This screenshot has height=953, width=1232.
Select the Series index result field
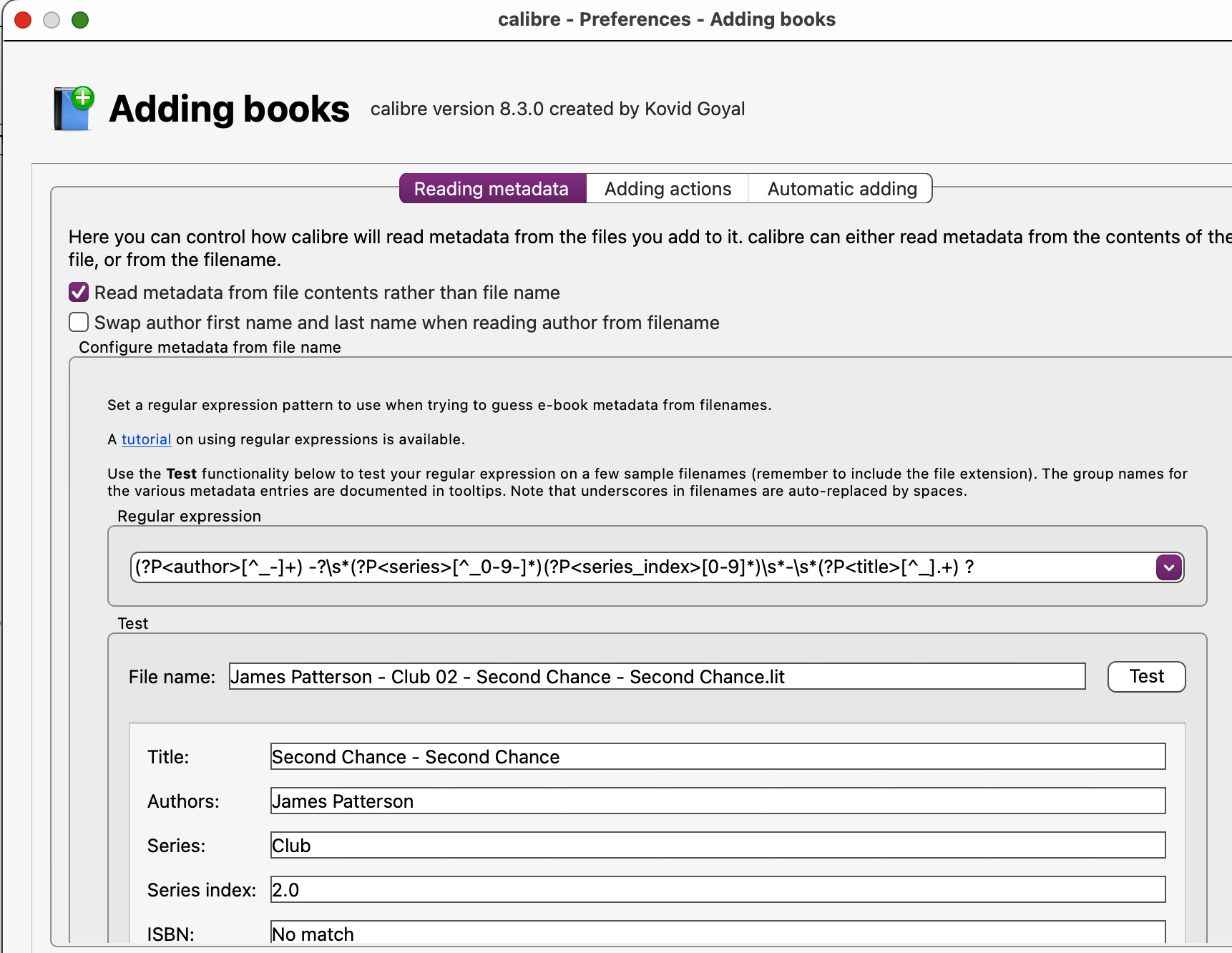718,890
